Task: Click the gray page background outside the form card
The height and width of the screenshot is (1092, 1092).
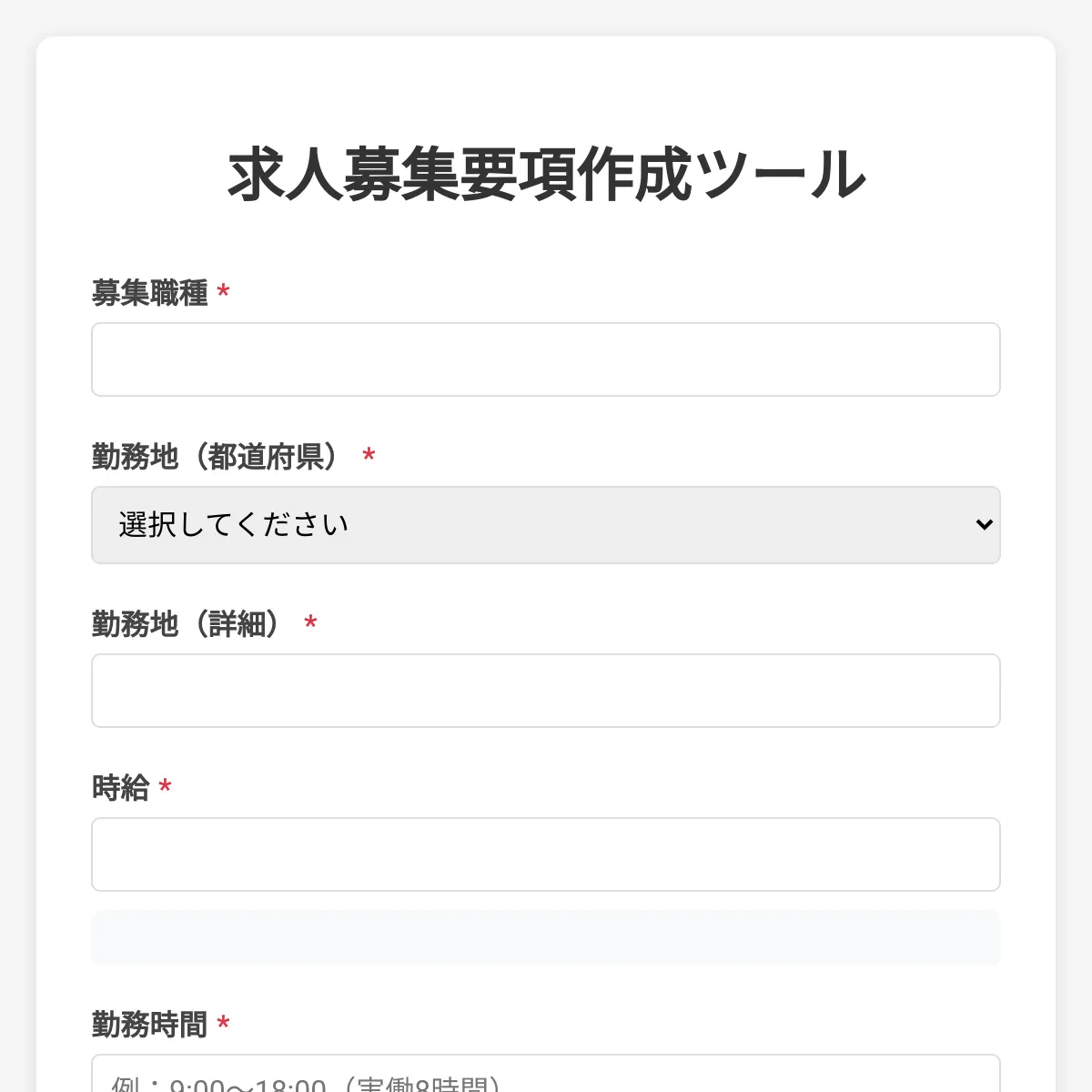Action: point(17,546)
